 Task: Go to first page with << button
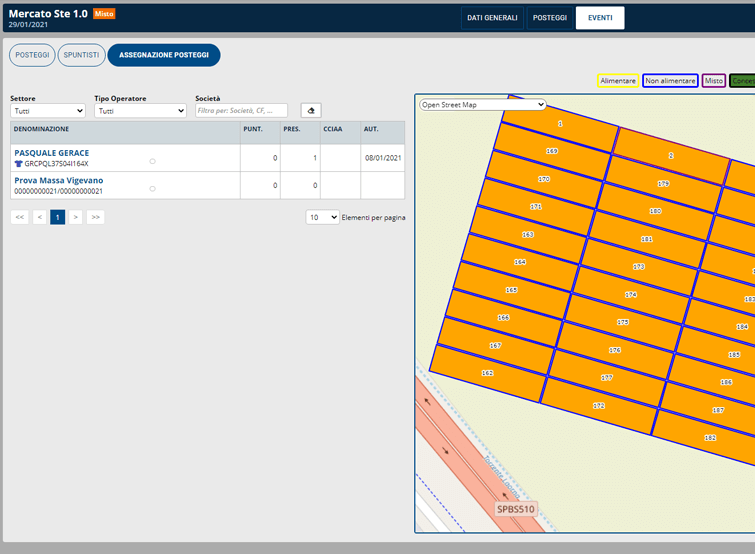point(20,217)
